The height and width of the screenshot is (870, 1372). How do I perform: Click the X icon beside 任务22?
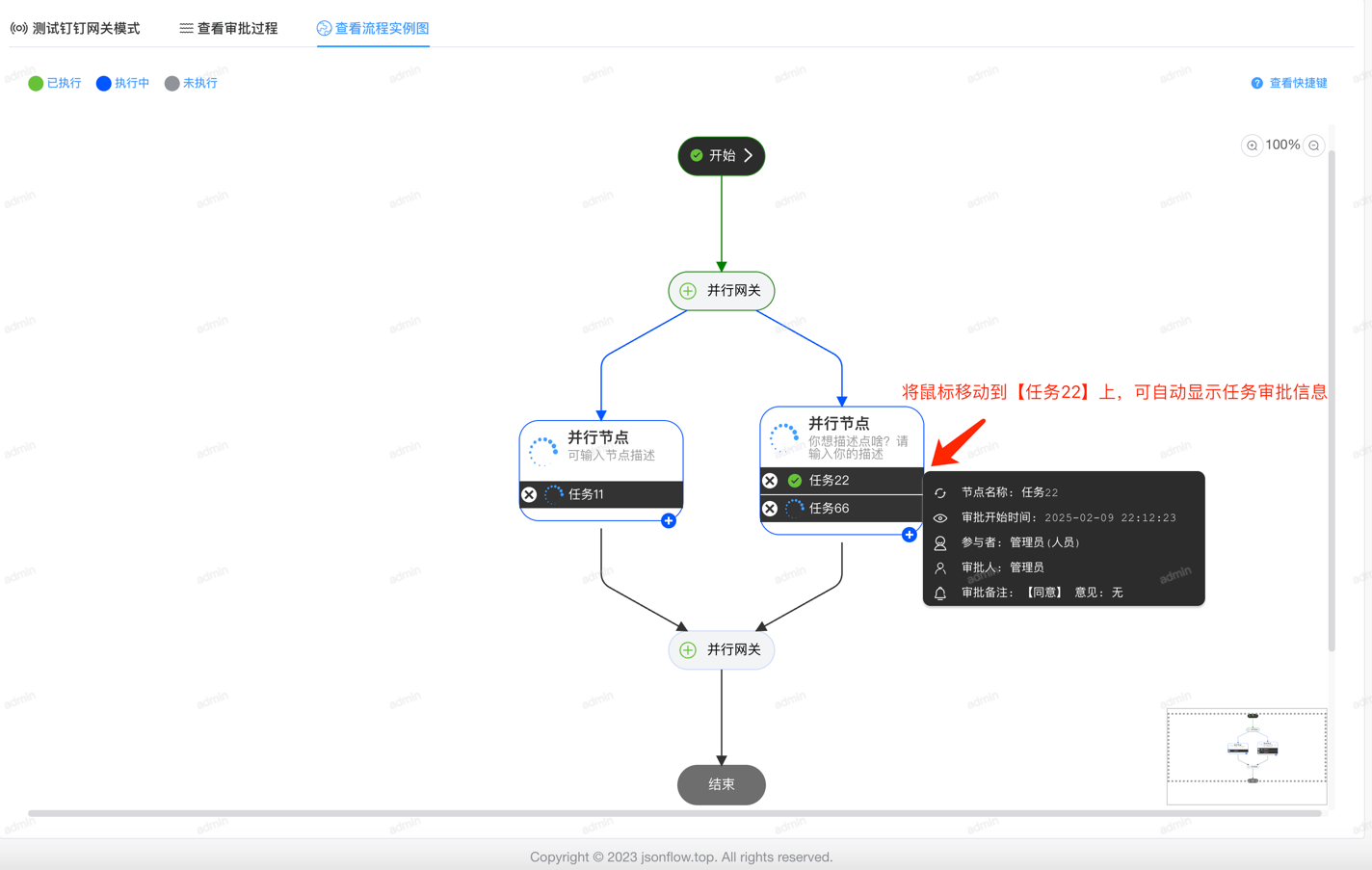coord(770,480)
